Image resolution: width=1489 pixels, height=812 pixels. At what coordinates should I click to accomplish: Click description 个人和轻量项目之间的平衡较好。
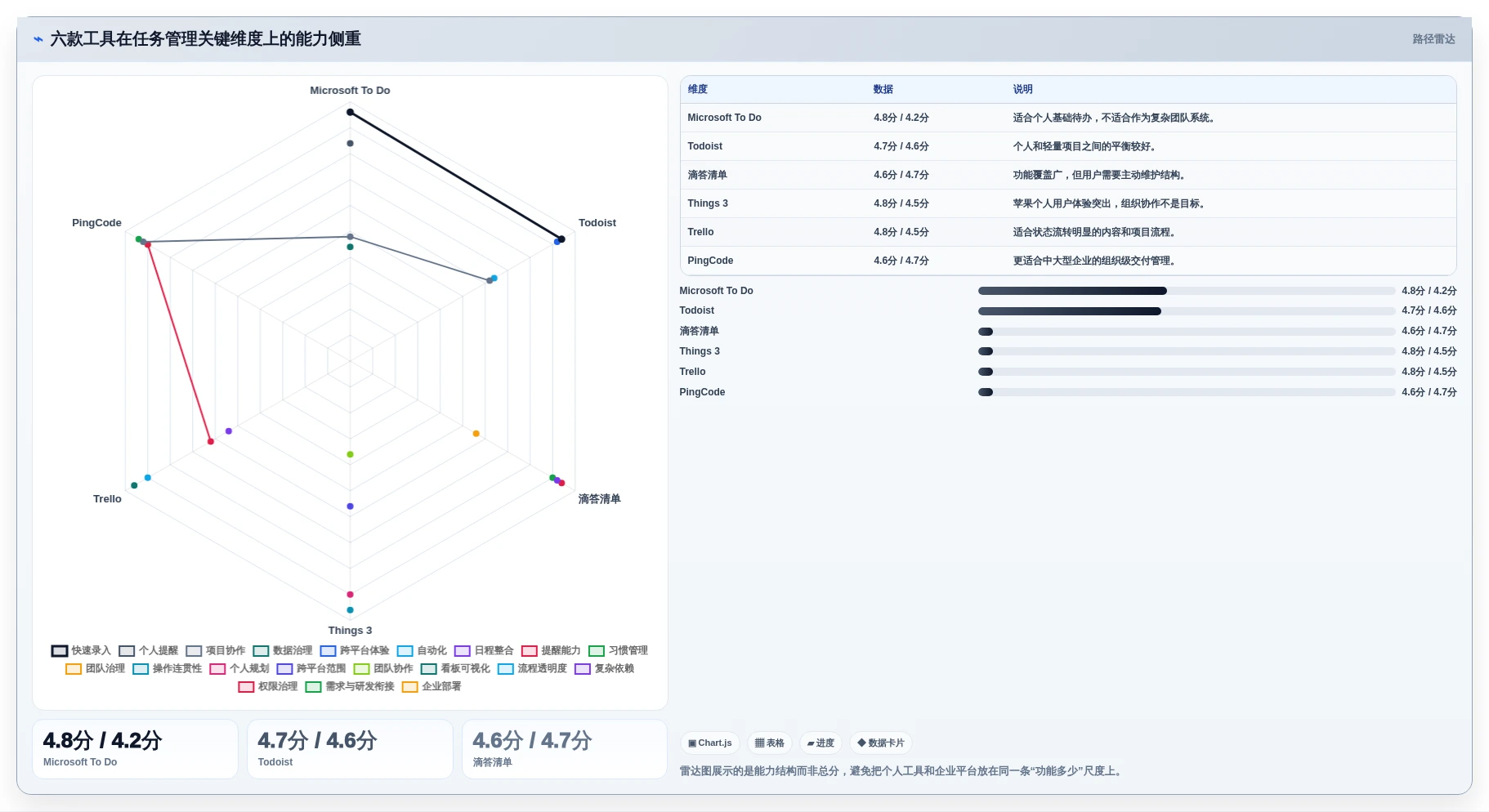pyautogui.click(x=1085, y=146)
